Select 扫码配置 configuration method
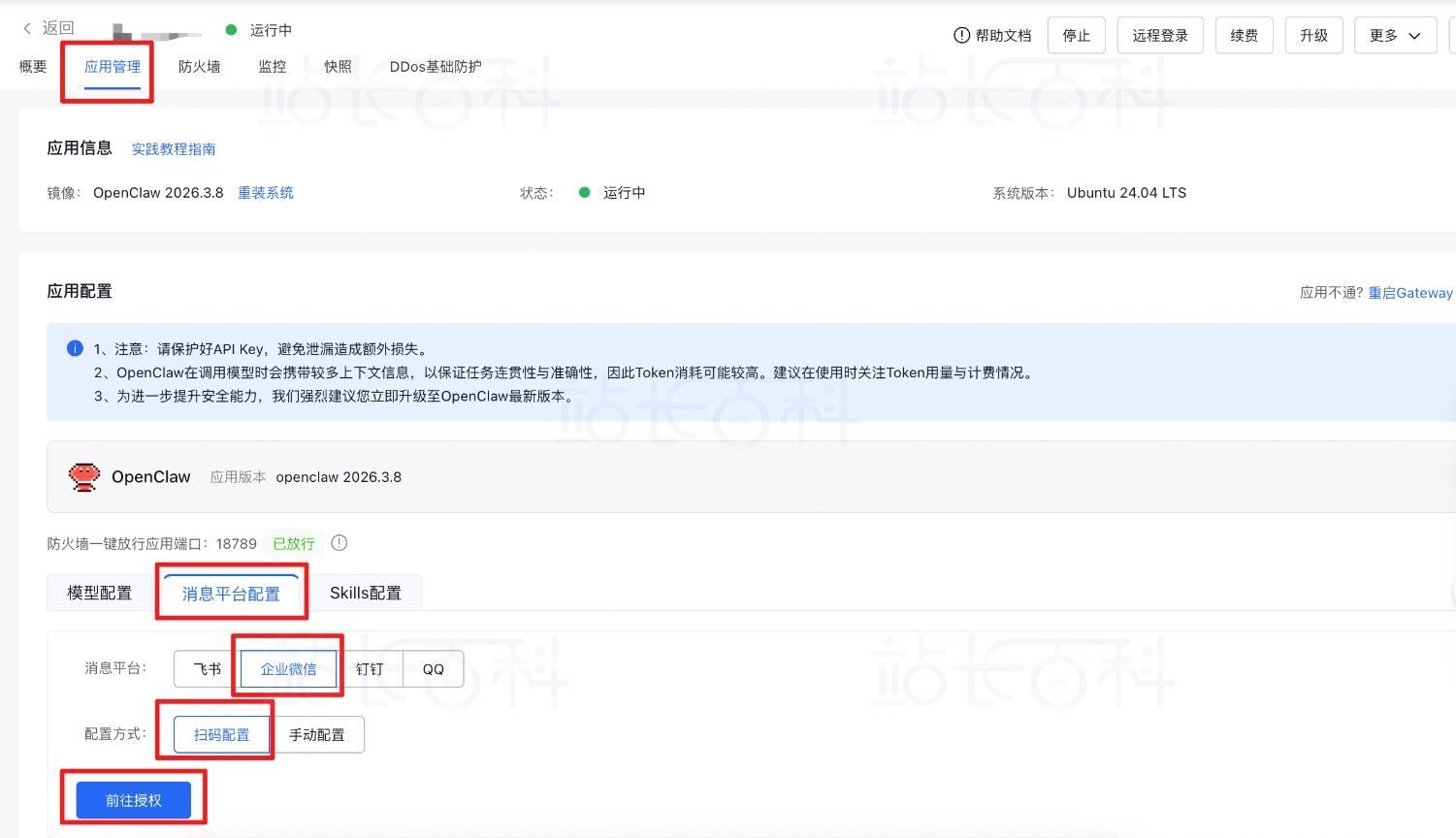1456x838 pixels. coord(222,734)
